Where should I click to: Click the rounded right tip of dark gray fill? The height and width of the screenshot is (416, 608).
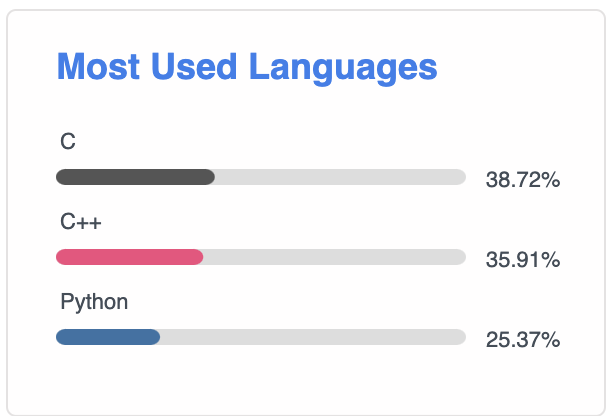coord(211,177)
